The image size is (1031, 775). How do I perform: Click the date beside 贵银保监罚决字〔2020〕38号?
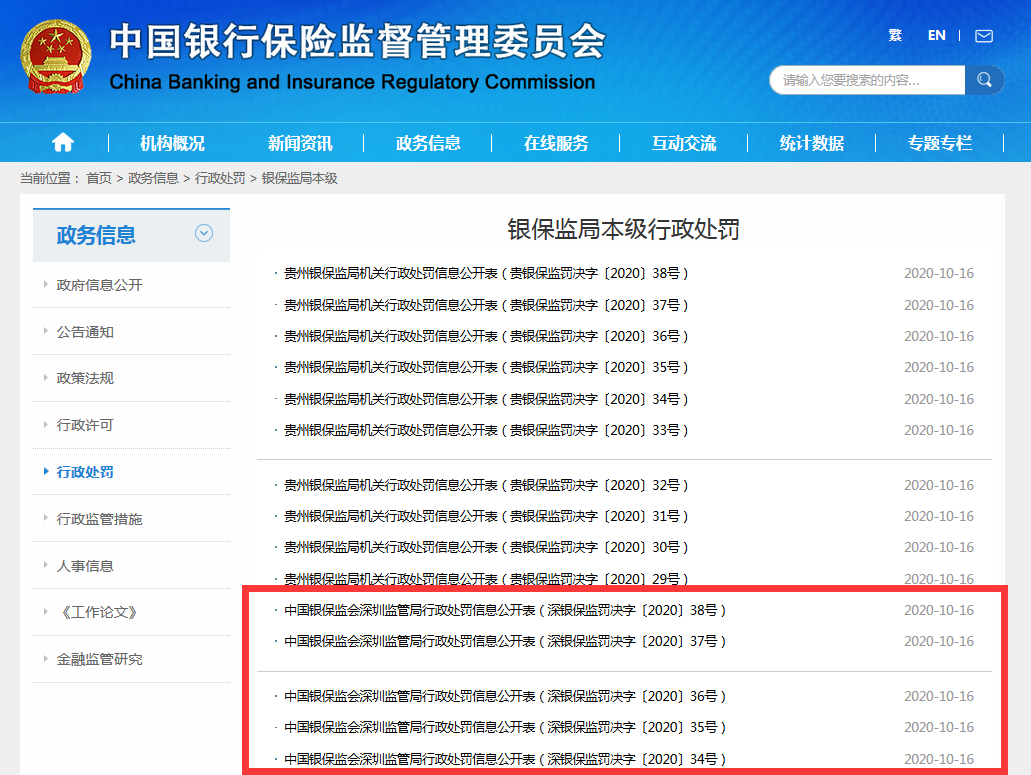click(x=938, y=273)
